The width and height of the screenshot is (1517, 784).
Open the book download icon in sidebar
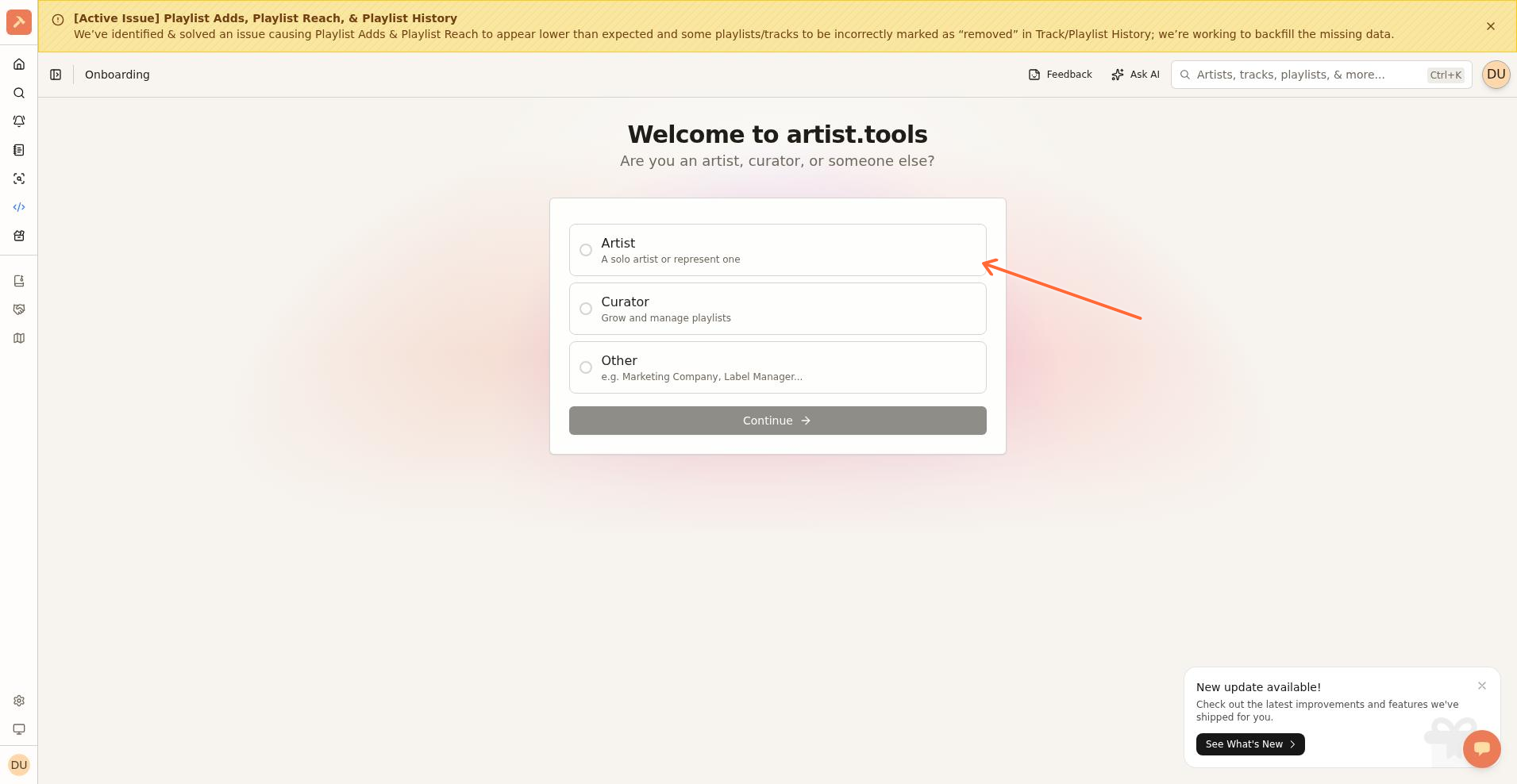click(19, 281)
